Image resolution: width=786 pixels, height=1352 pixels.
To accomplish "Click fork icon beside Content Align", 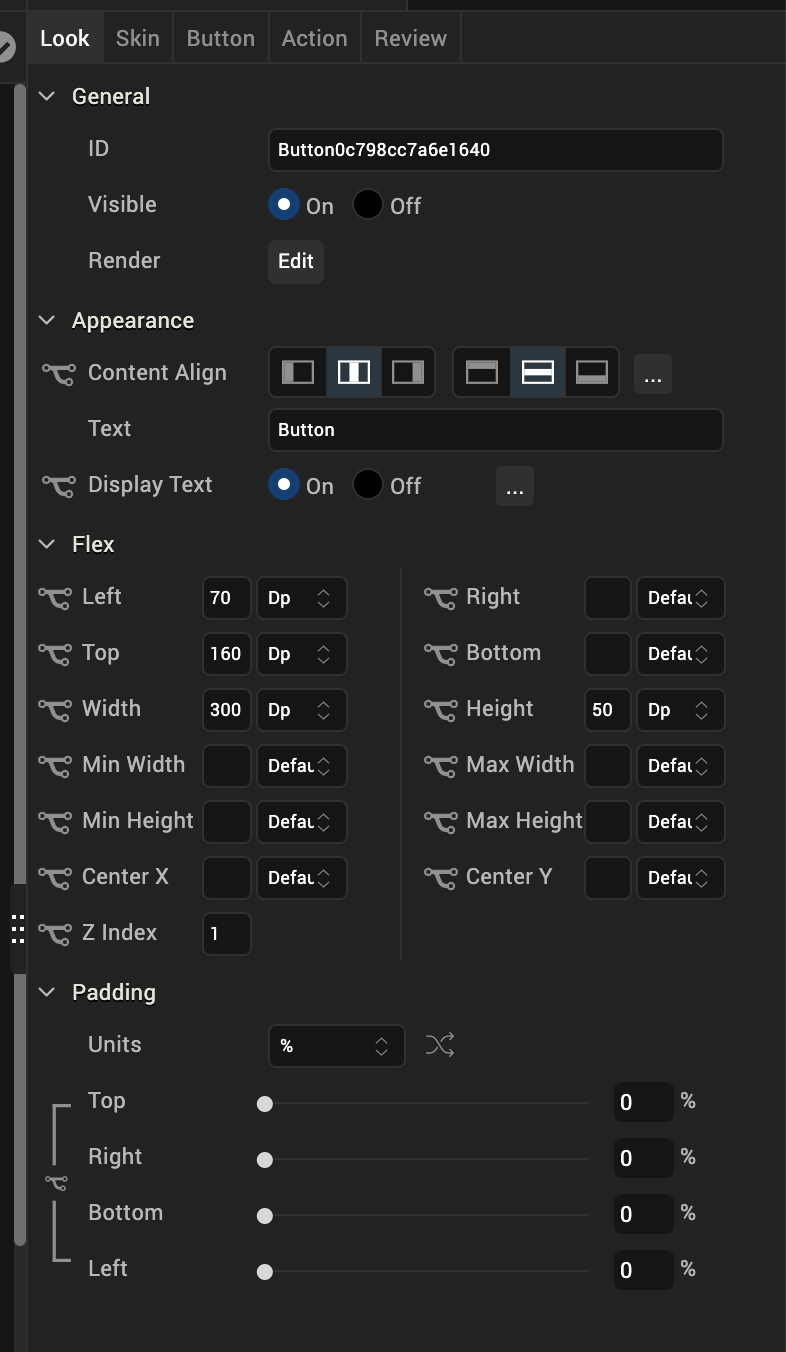I will click(x=58, y=374).
